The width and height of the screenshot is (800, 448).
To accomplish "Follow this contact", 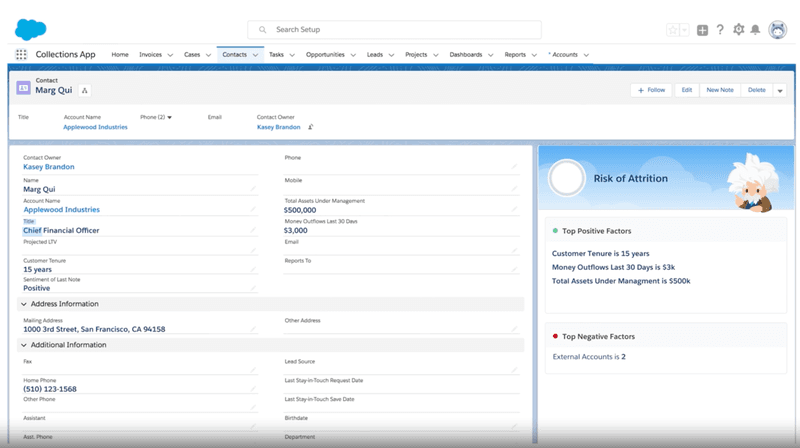I will coord(651,90).
